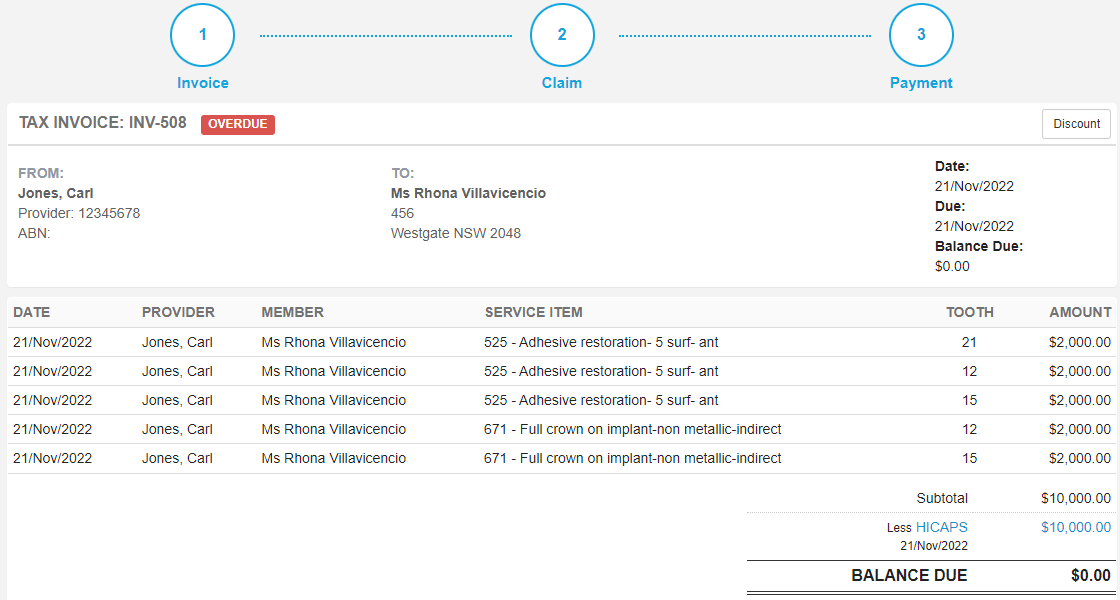1120x600 pixels.
Task: Click the 671 Full crown row for tooth 15
Action: [x=560, y=458]
